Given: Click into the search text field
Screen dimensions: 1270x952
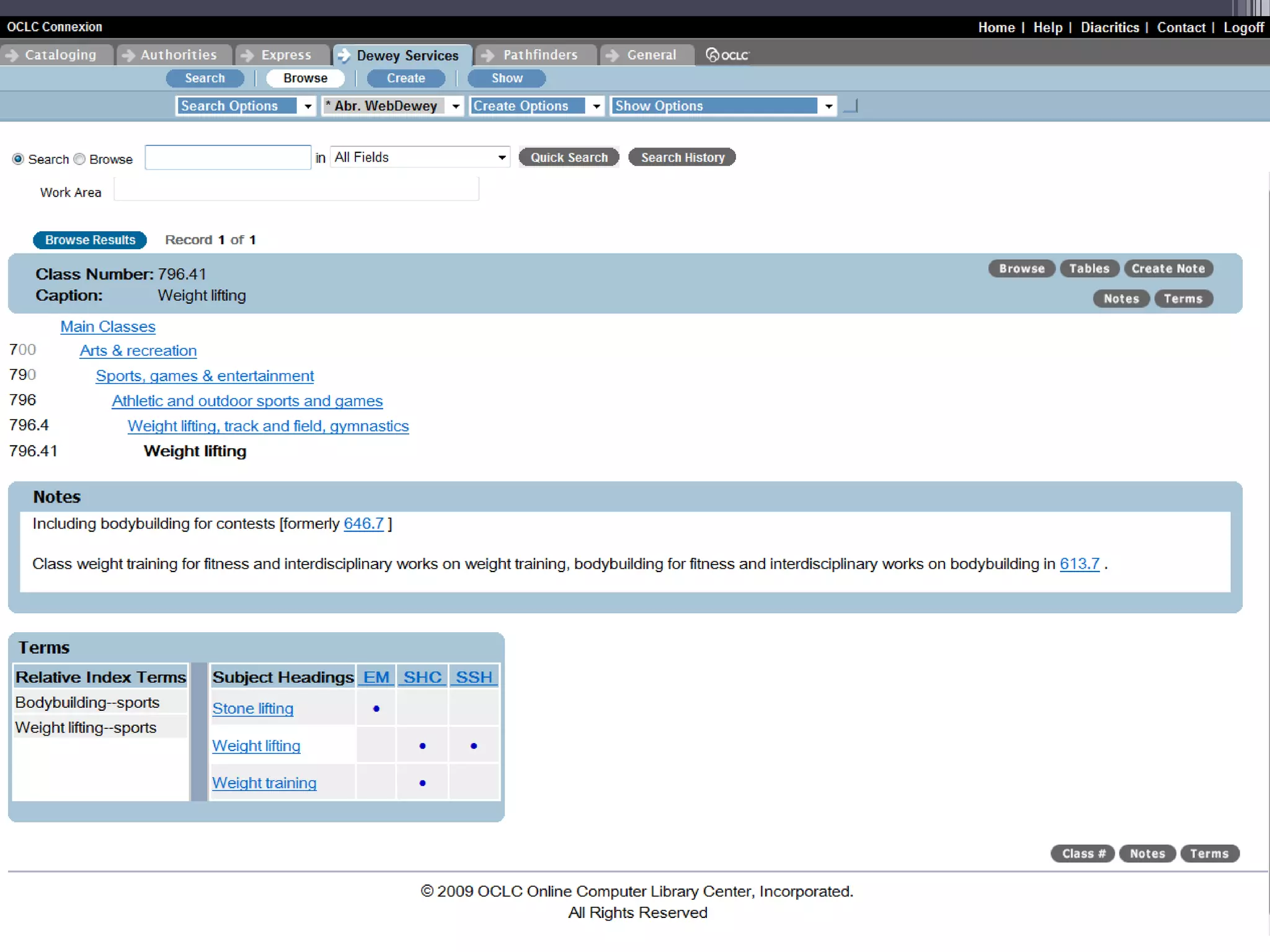Looking at the screenshot, I should [x=228, y=157].
